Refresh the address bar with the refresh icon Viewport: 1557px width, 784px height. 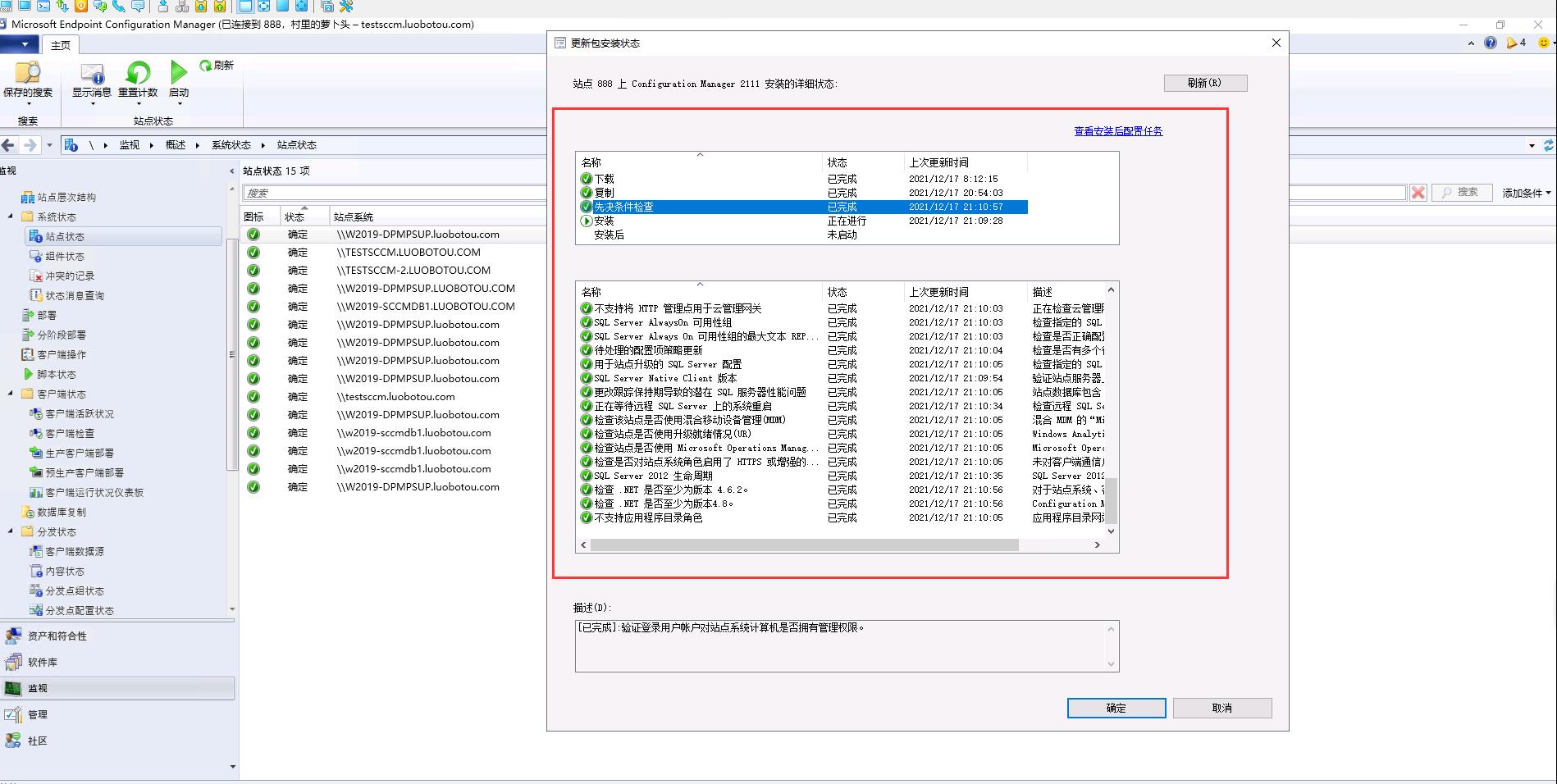pos(1548,145)
